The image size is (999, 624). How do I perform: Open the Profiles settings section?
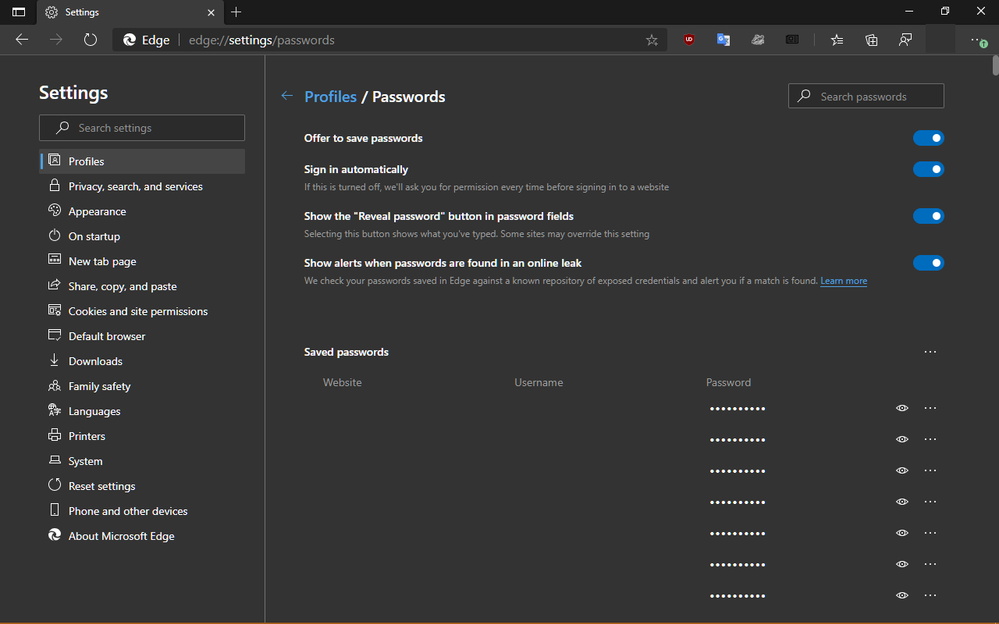(x=142, y=161)
